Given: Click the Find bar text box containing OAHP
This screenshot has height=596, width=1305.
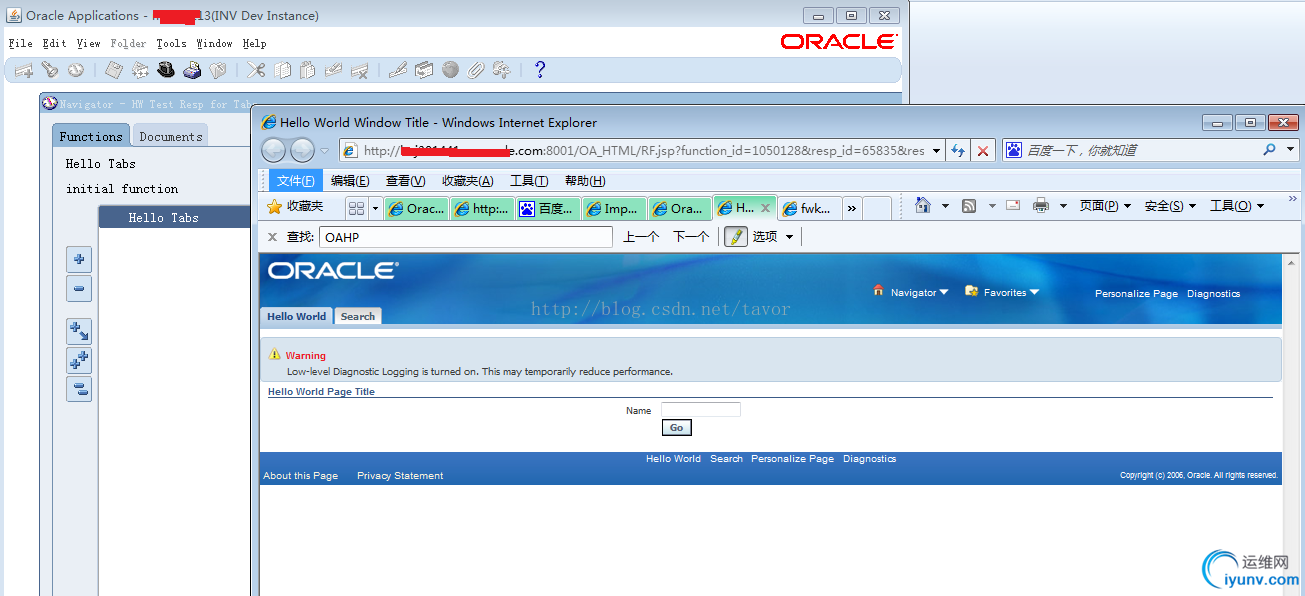Looking at the screenshot, I should [466, 237].
